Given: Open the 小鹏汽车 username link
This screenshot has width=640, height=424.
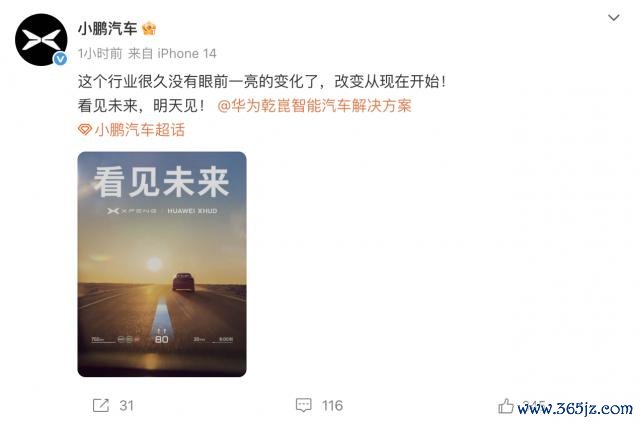Looking at the screenshot, I should (x=107, y=29).
